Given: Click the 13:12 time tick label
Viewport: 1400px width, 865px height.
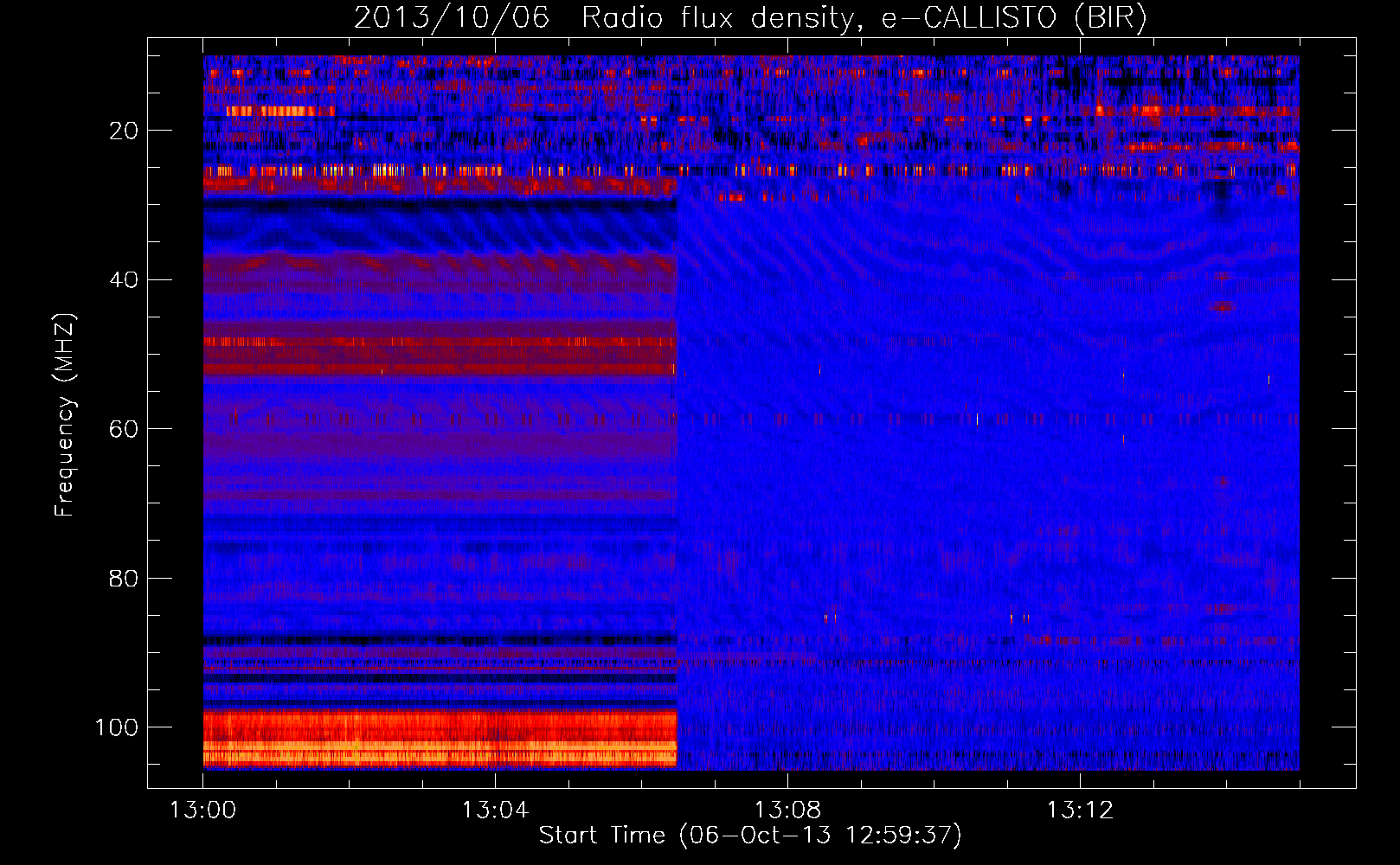Looking at the screenshot, I should tap(1080, 811).
